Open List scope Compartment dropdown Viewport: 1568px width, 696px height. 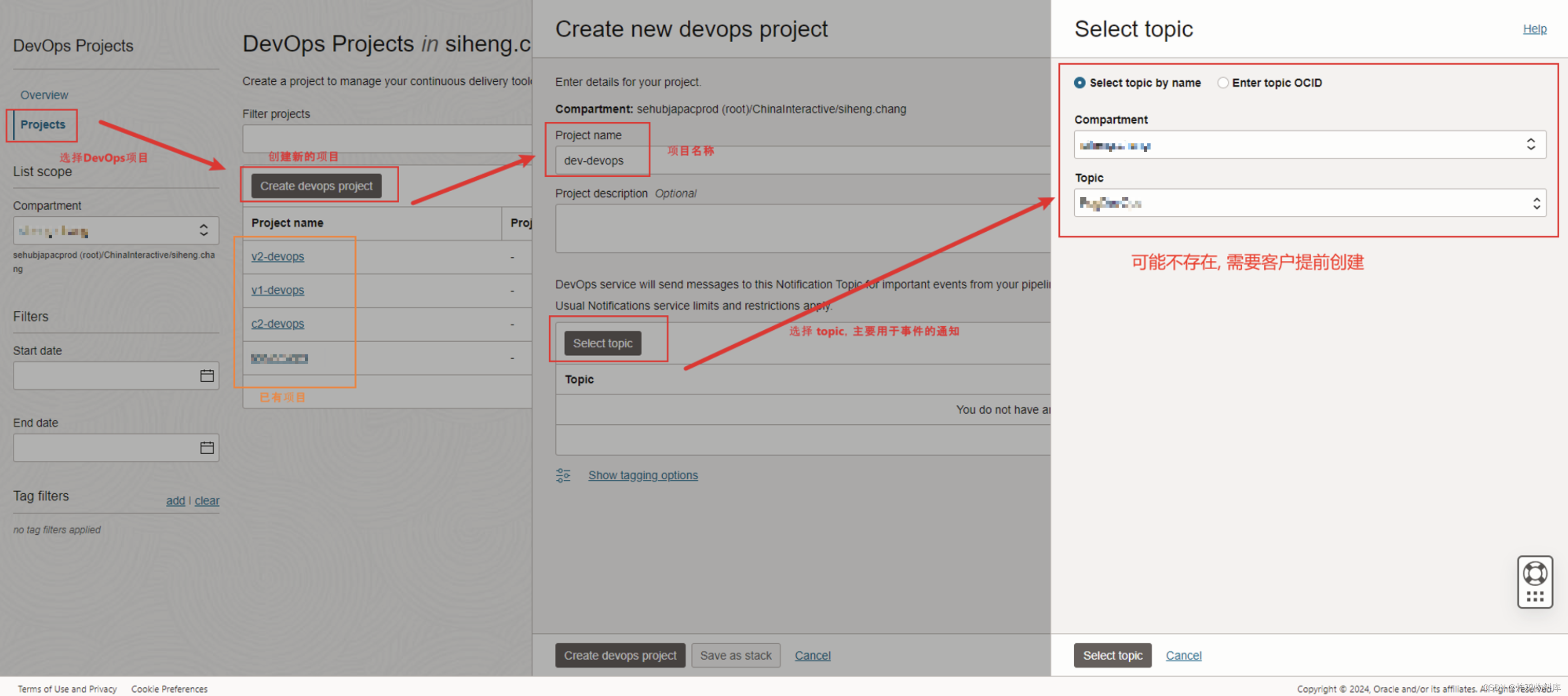click(x=116, y=231)
